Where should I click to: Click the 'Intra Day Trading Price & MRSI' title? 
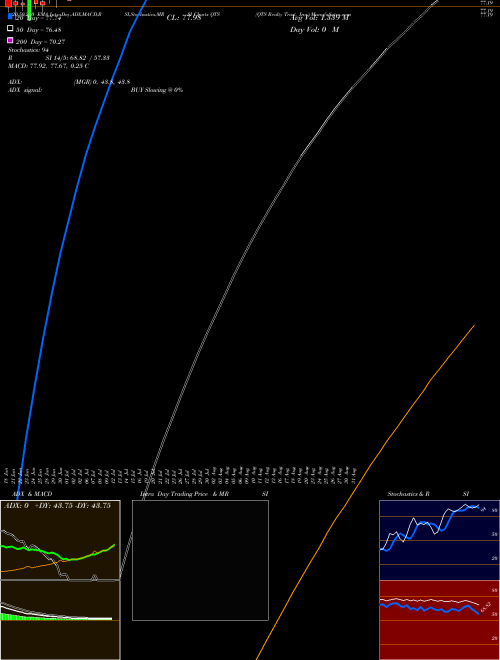(x=204, y=494)
